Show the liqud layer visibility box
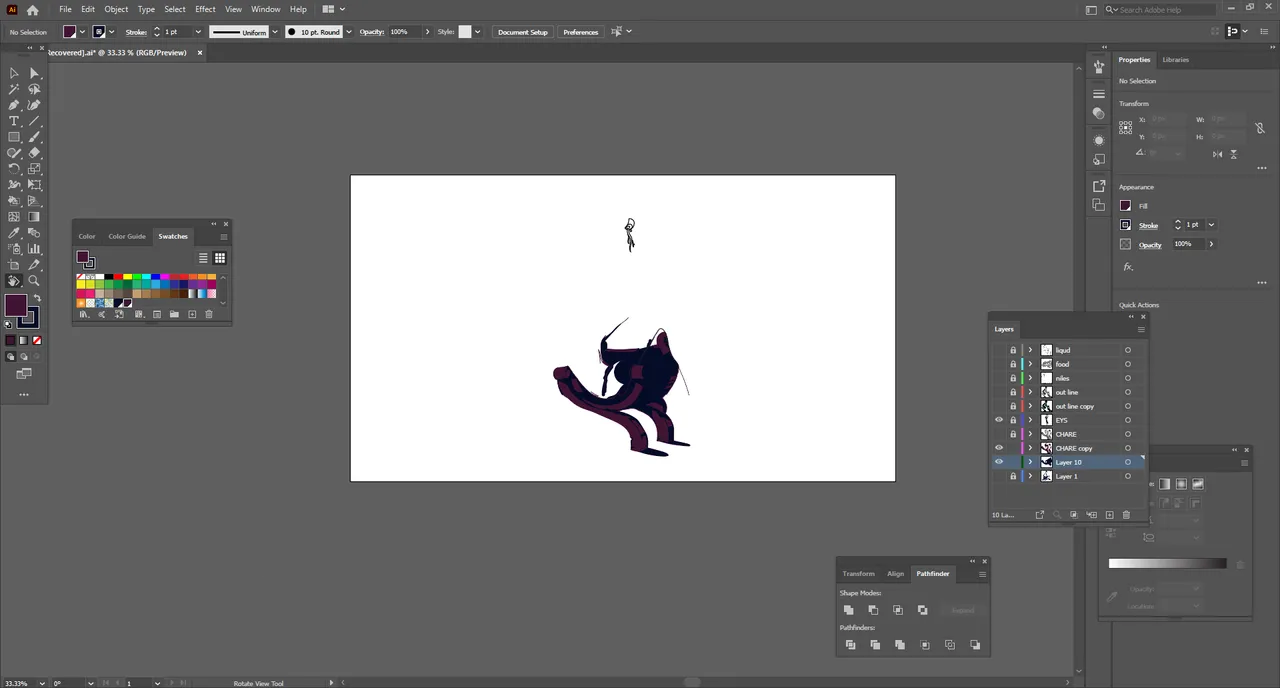Screen dimensions: 1280x688 [999, 350]
